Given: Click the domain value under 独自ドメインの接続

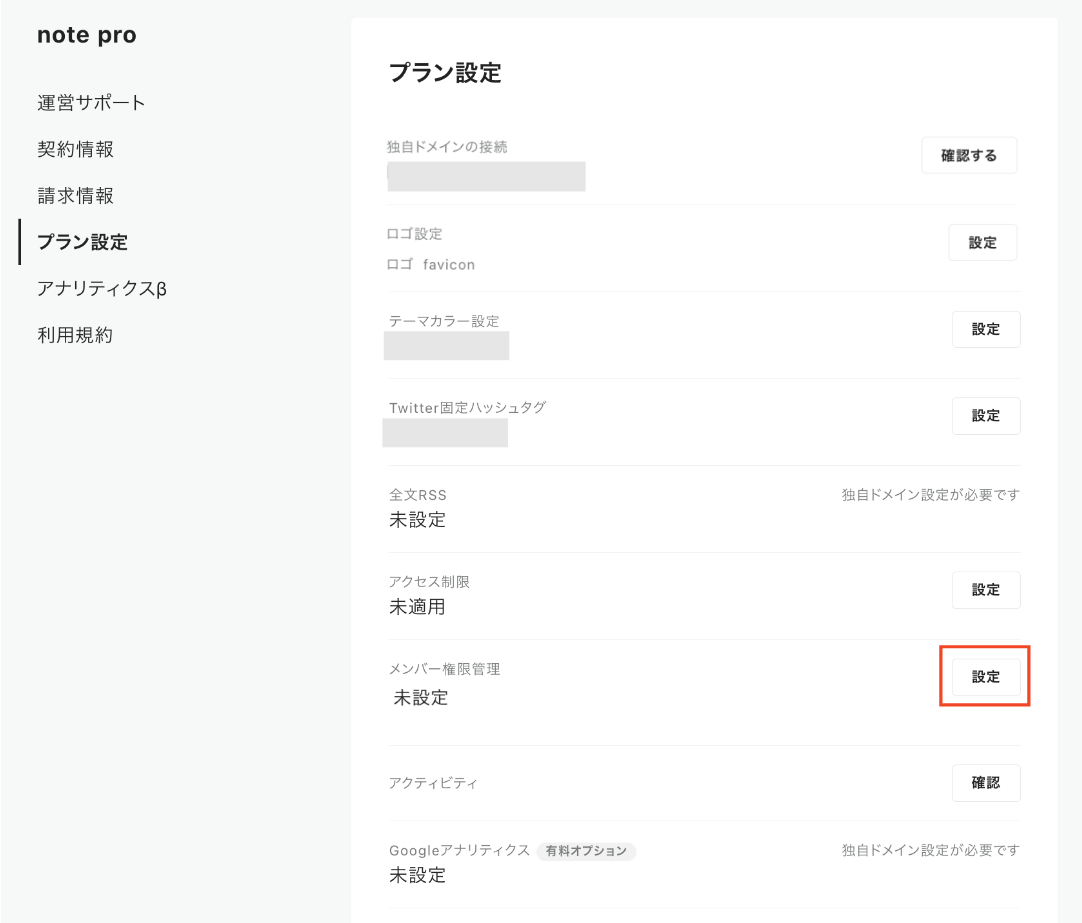Looking at the screenshot, I should pyautogui.click(x=487, y=175).
